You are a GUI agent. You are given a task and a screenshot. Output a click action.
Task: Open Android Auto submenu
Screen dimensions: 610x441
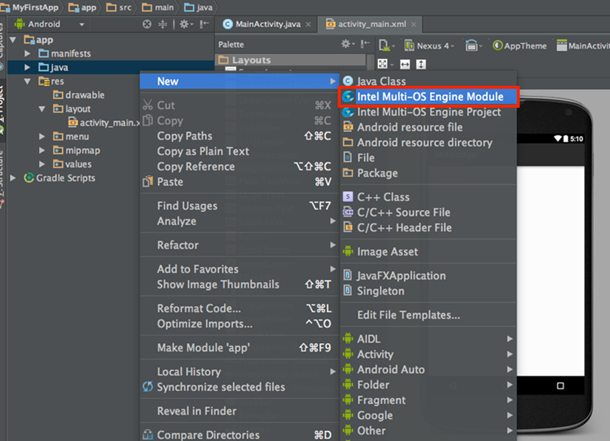click(x=428, y=369)
